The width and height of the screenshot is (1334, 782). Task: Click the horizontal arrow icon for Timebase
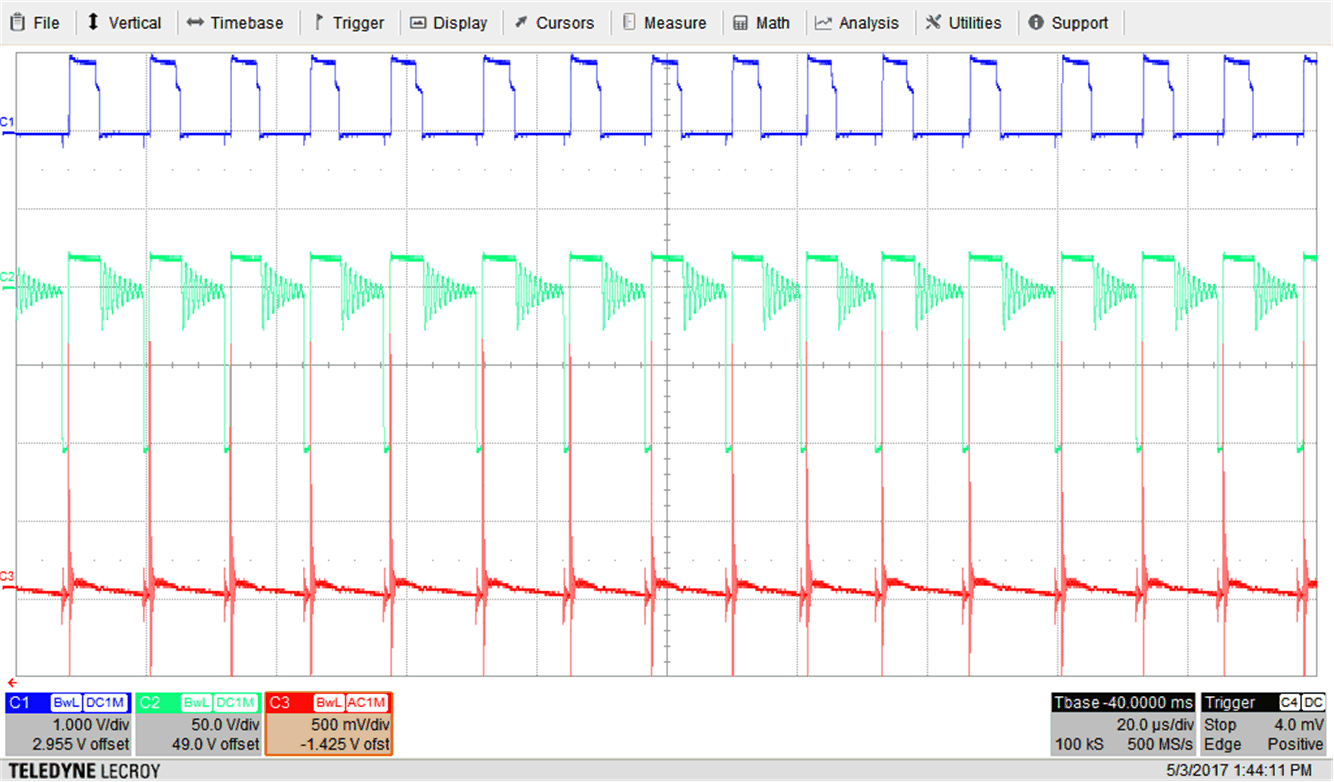tap(195, 22)
